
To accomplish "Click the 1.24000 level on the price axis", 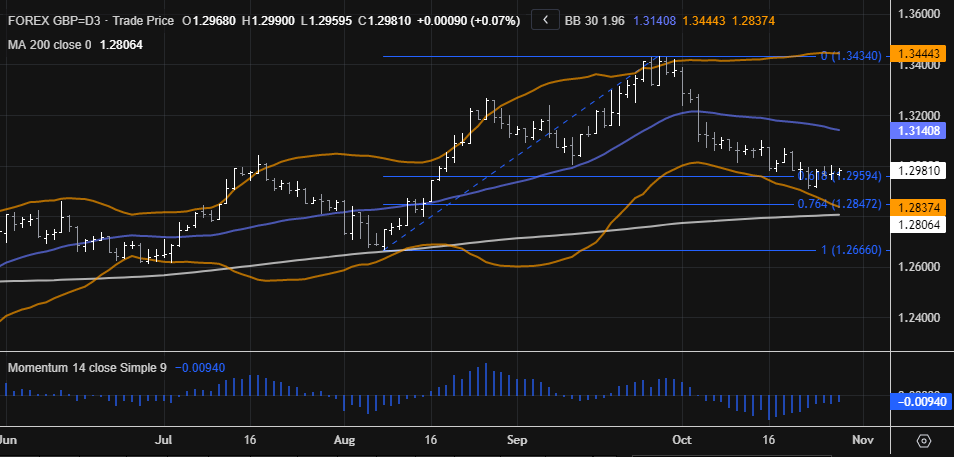I will tap(921, 317).
